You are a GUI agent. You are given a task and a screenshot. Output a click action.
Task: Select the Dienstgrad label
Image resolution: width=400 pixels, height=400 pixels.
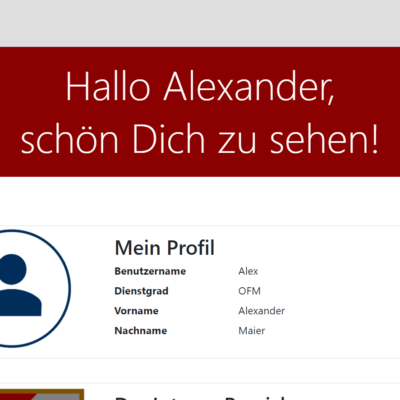(141, 291)
